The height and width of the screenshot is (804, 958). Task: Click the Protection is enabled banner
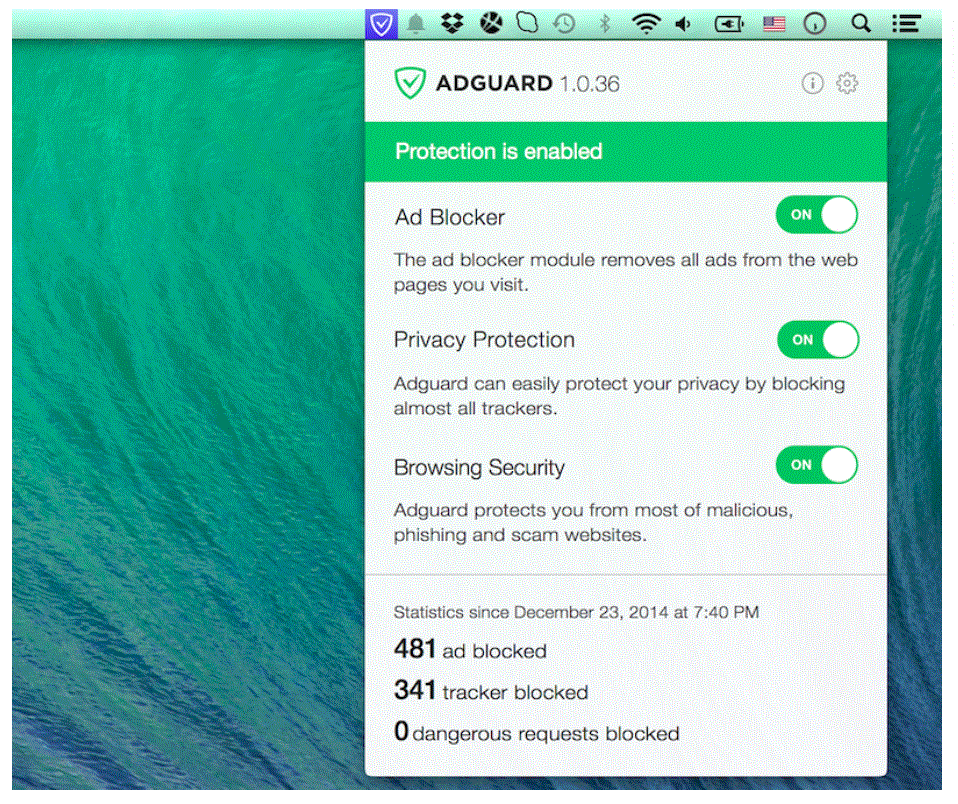tap(626, 152)
